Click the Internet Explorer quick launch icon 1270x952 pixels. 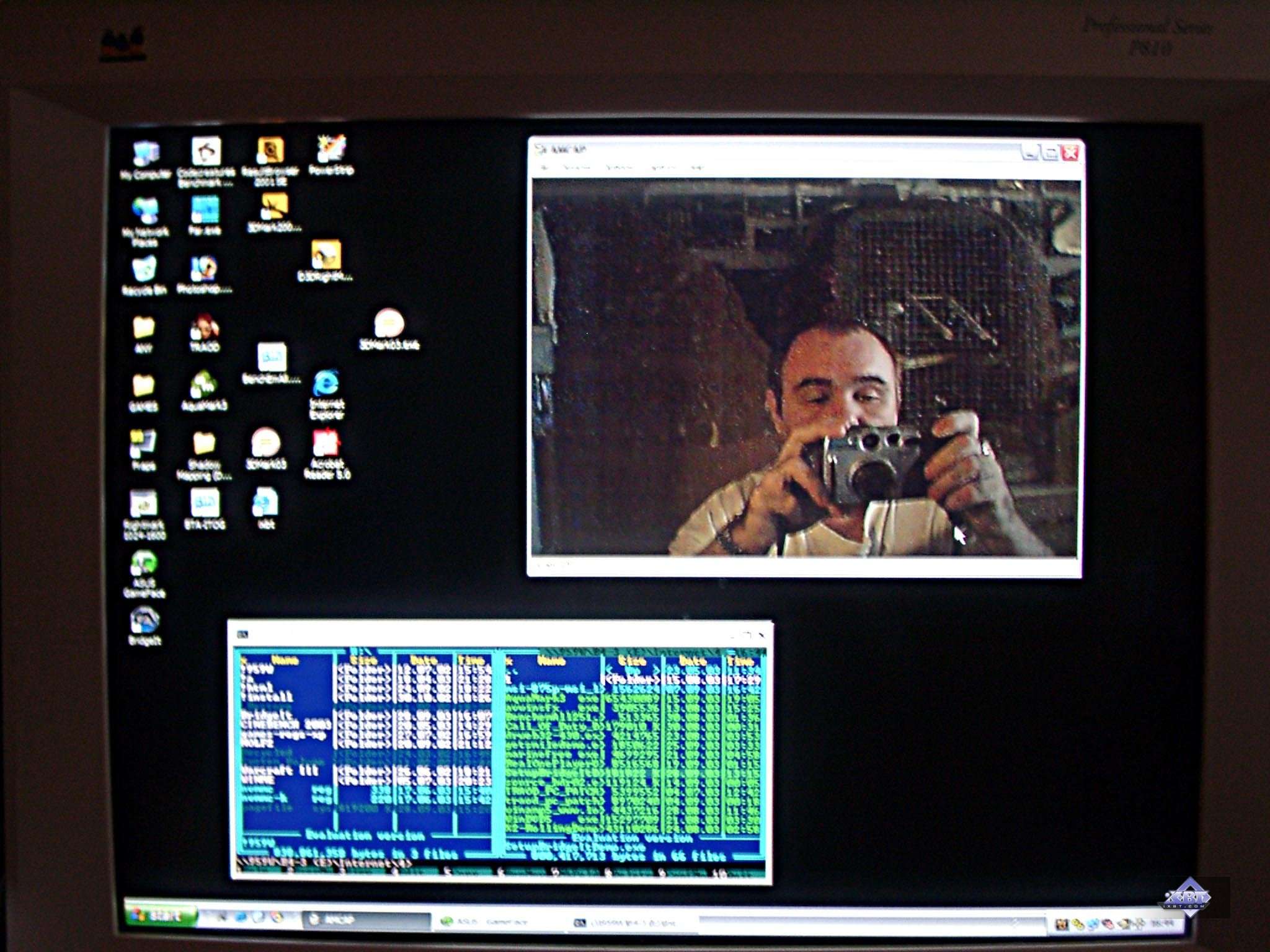coord(241,917)
